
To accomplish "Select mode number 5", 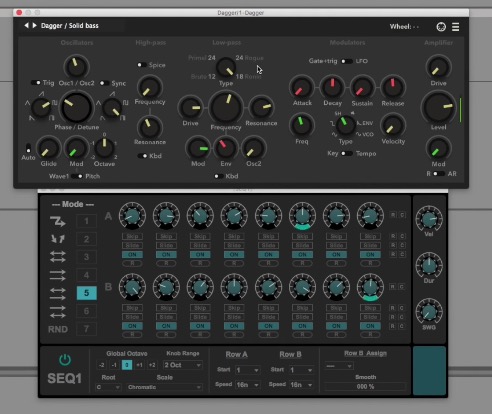I will 86,293.
